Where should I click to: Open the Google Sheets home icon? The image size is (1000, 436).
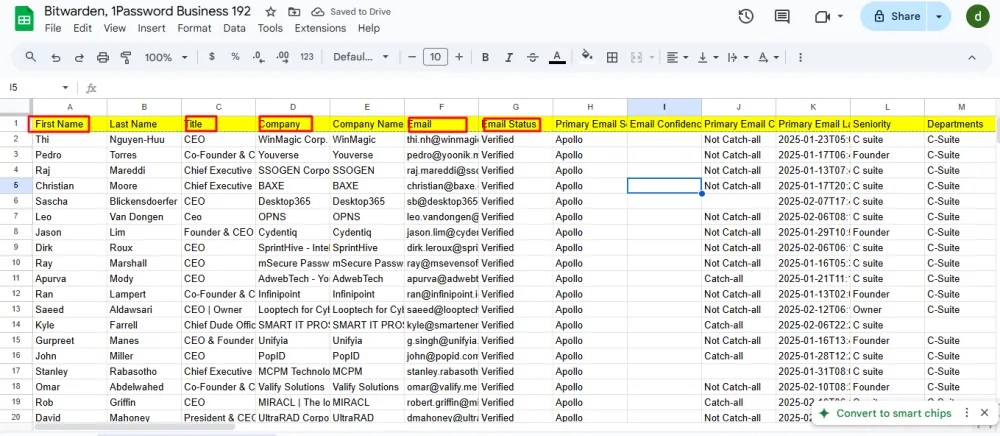(24, 19)
